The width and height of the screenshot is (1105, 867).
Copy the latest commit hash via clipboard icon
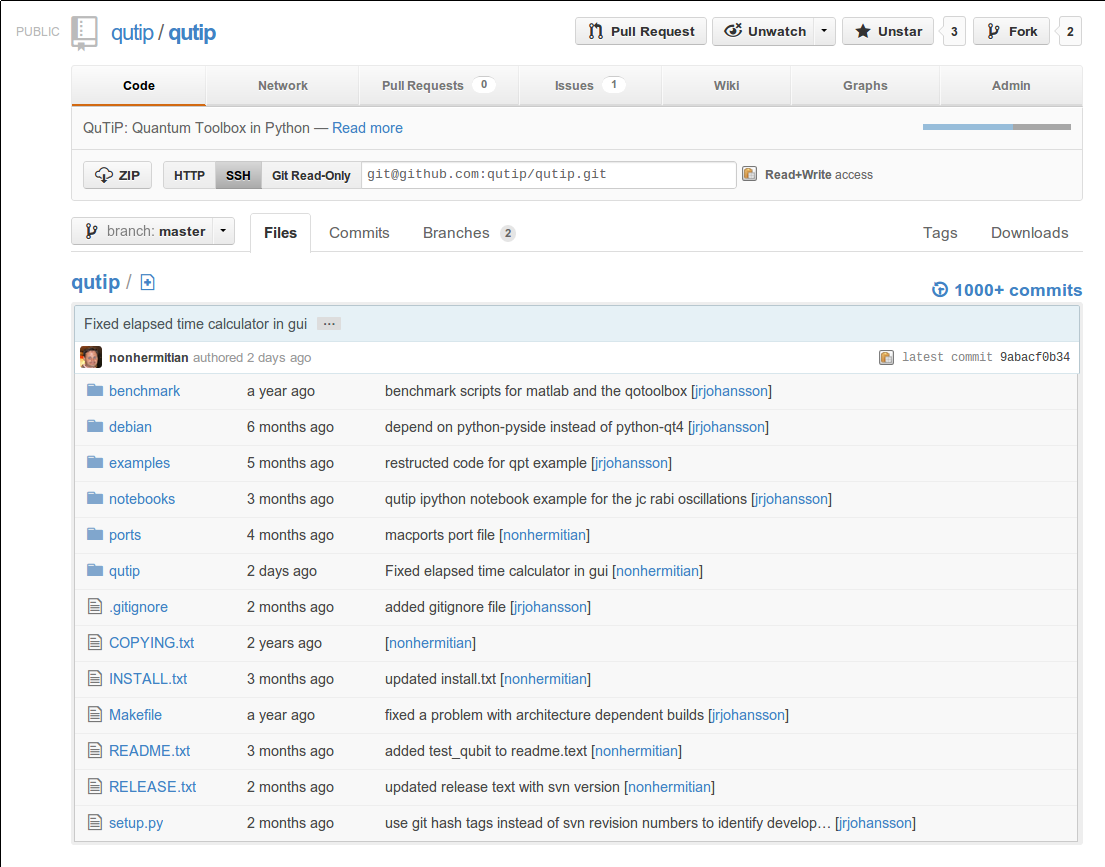pyautogui.click(x=886, y=357)
